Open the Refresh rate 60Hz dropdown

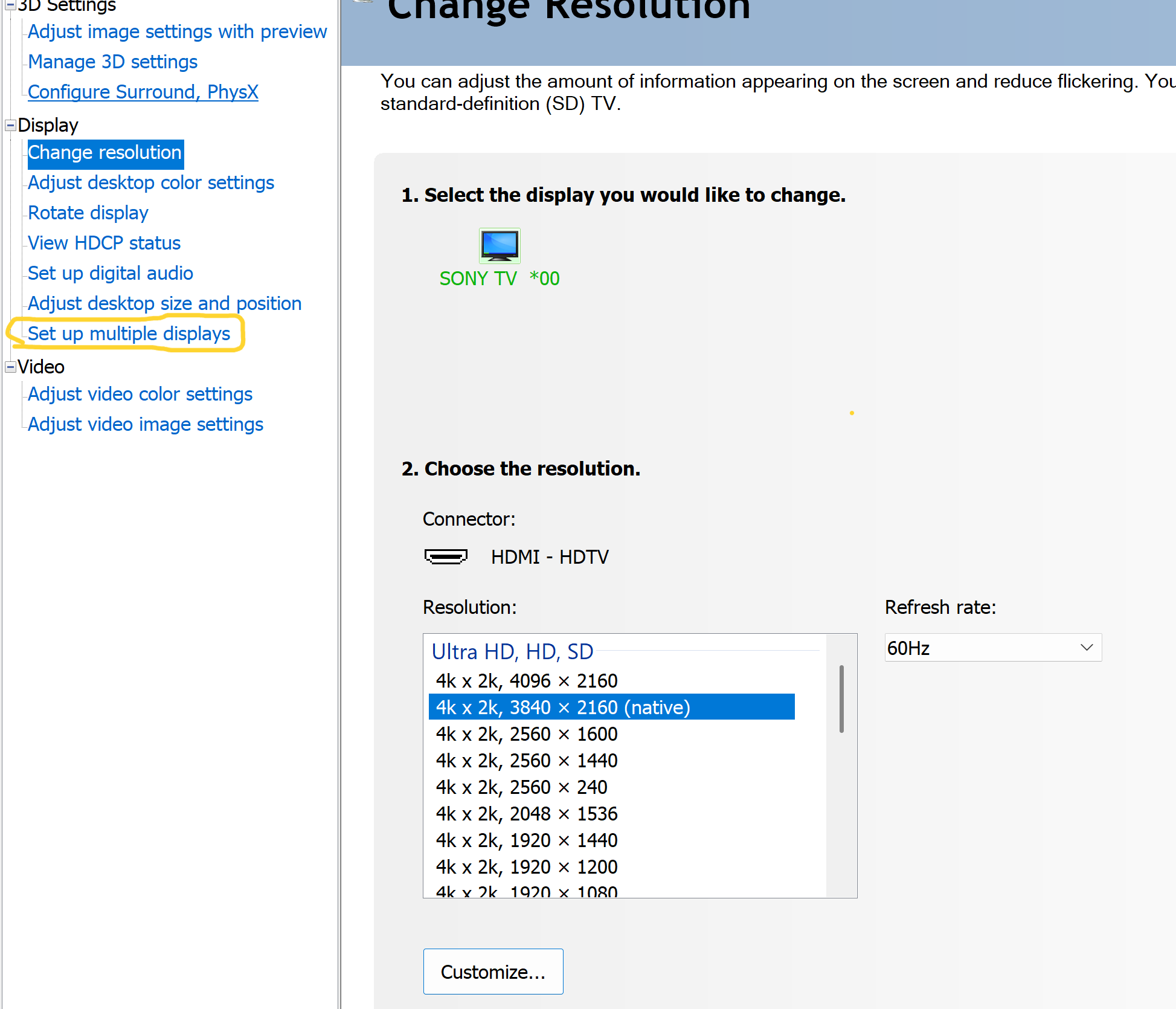point(993,648)
